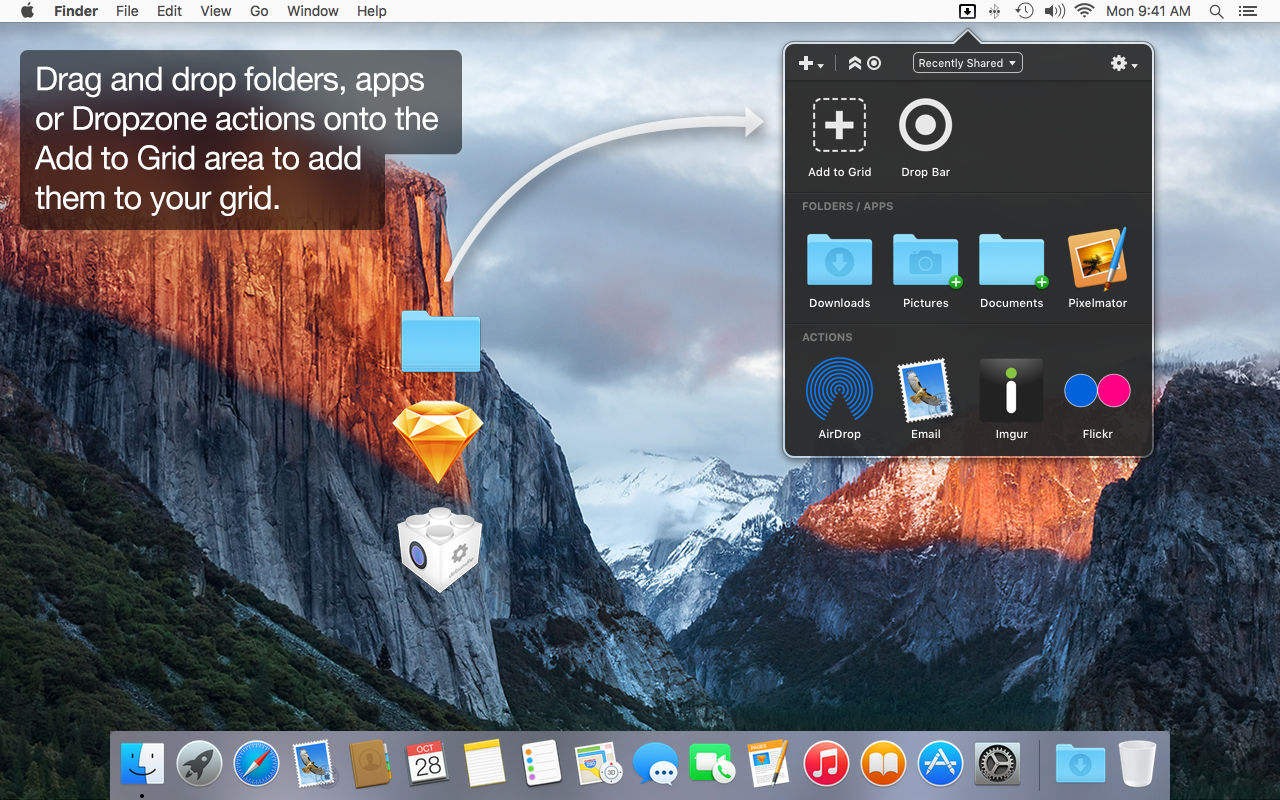Click the Add to Grid dashed box
Viewport: 1280px width, 800px height.
[x=839, y=125]
